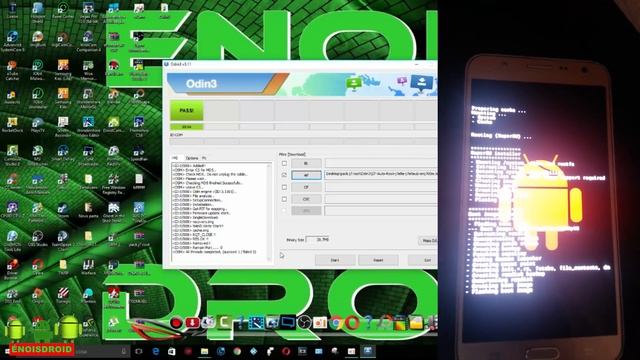Enable the CSC checkbox in Odin
640x360 pixels.
[284, 199]
